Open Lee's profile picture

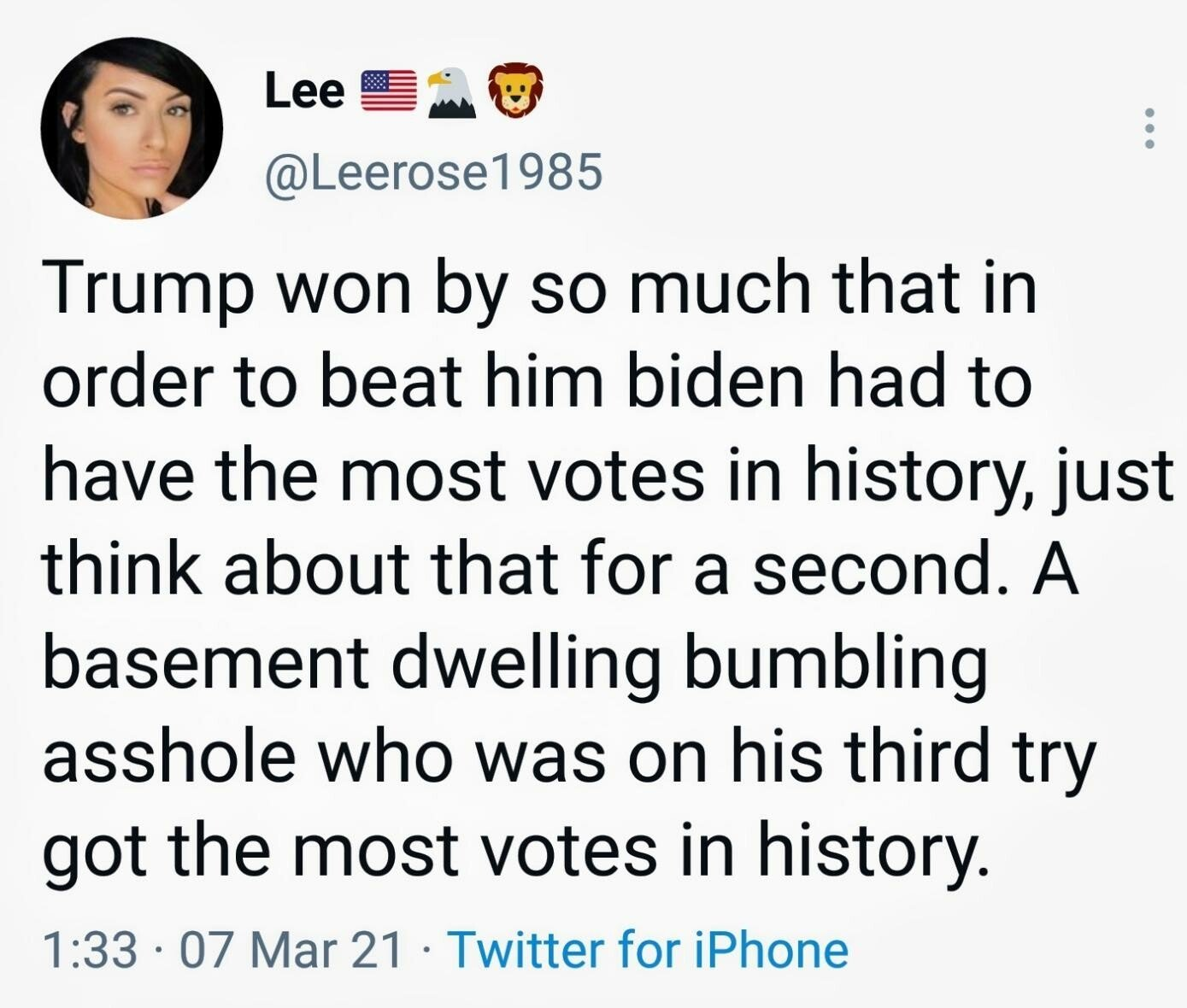[x=132, y=128]
